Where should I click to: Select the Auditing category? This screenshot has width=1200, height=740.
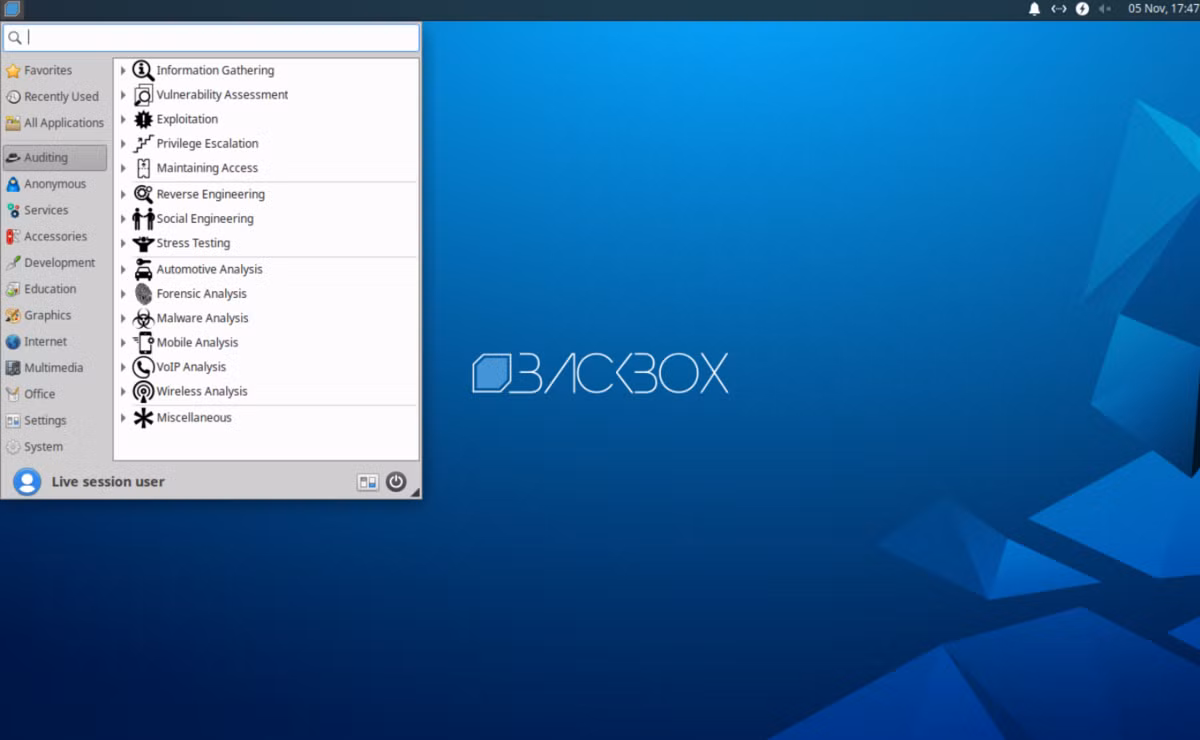(x=55, y=158)
